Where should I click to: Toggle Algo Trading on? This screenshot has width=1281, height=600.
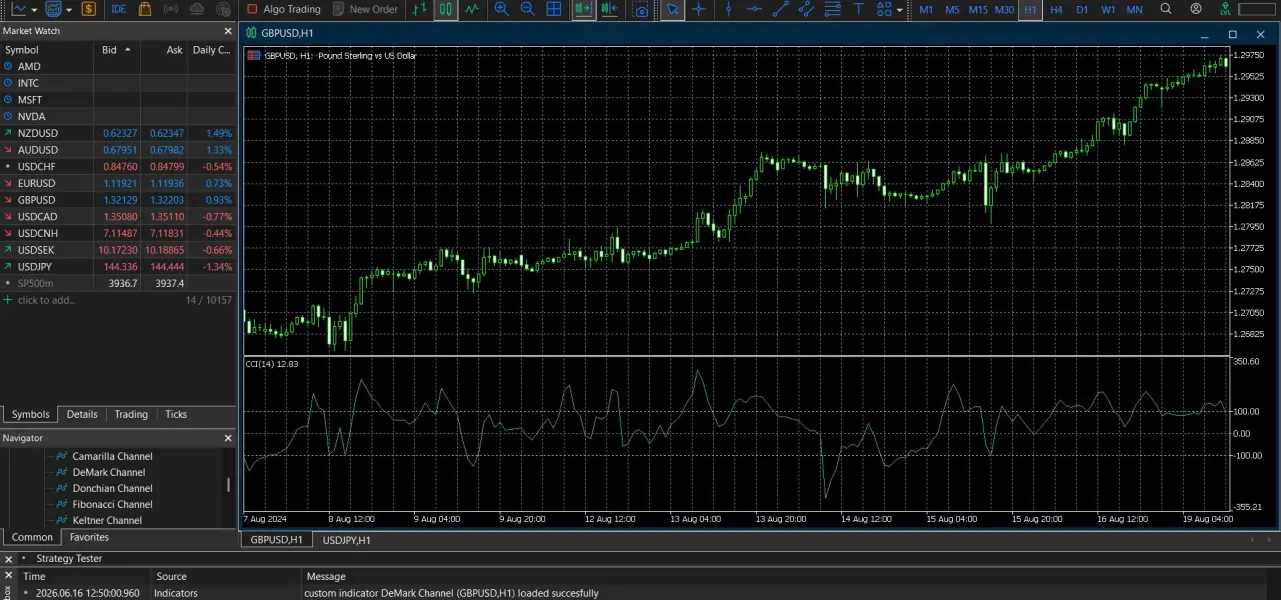[x=285, y=9]
